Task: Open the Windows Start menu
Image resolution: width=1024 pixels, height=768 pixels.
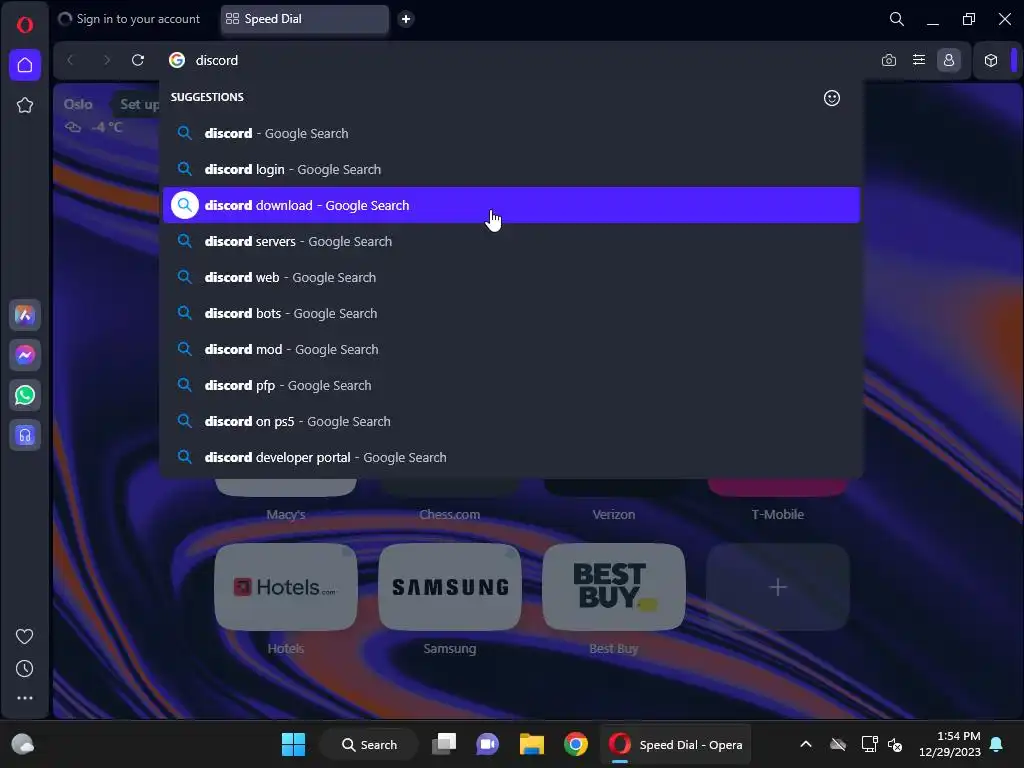Action: pyautogui.click(x=293, y=744)
